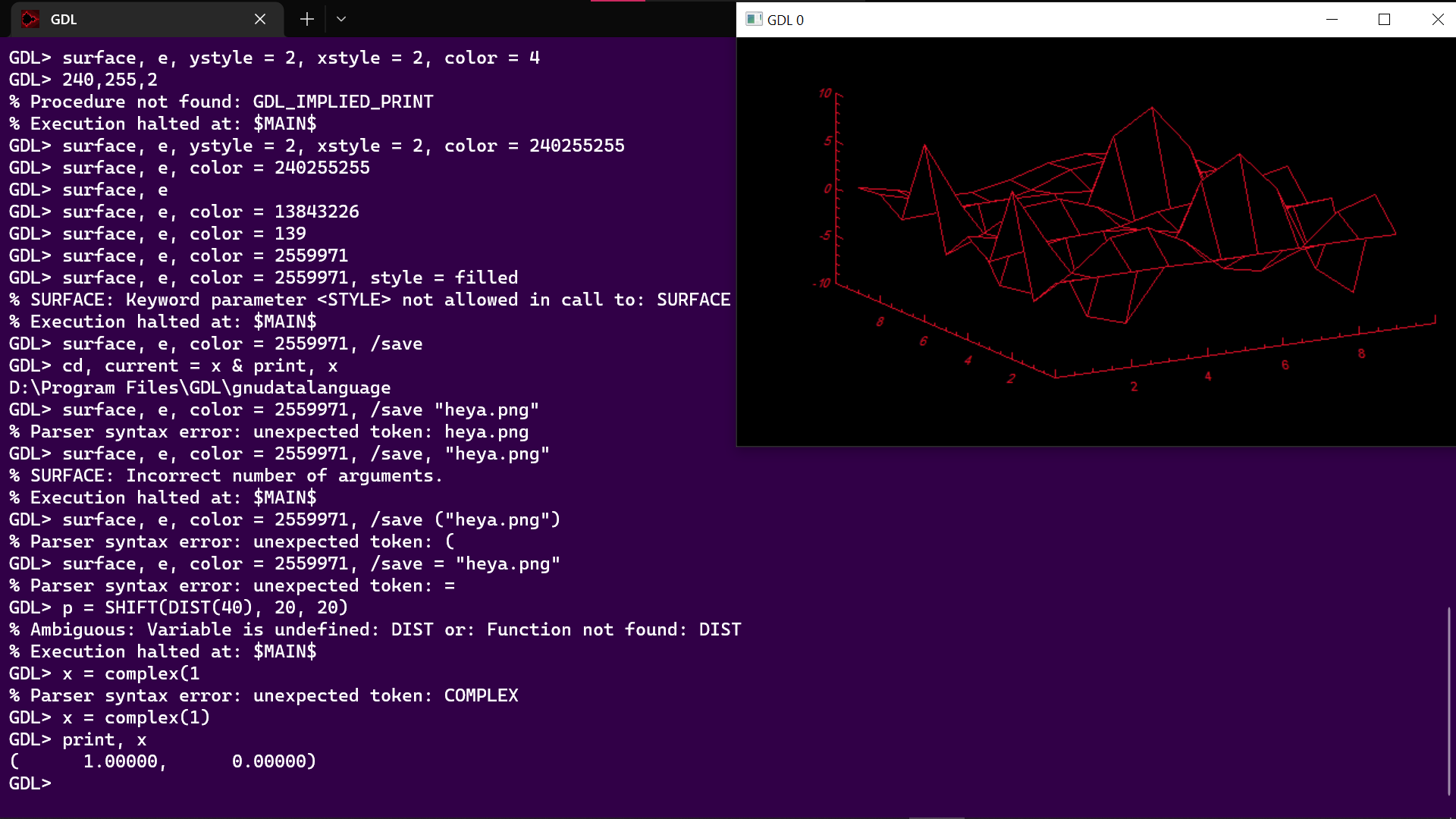Click the GDL 0 title bar text
The height and width of the screenshot is (819, 1456).
click(785, 20)
